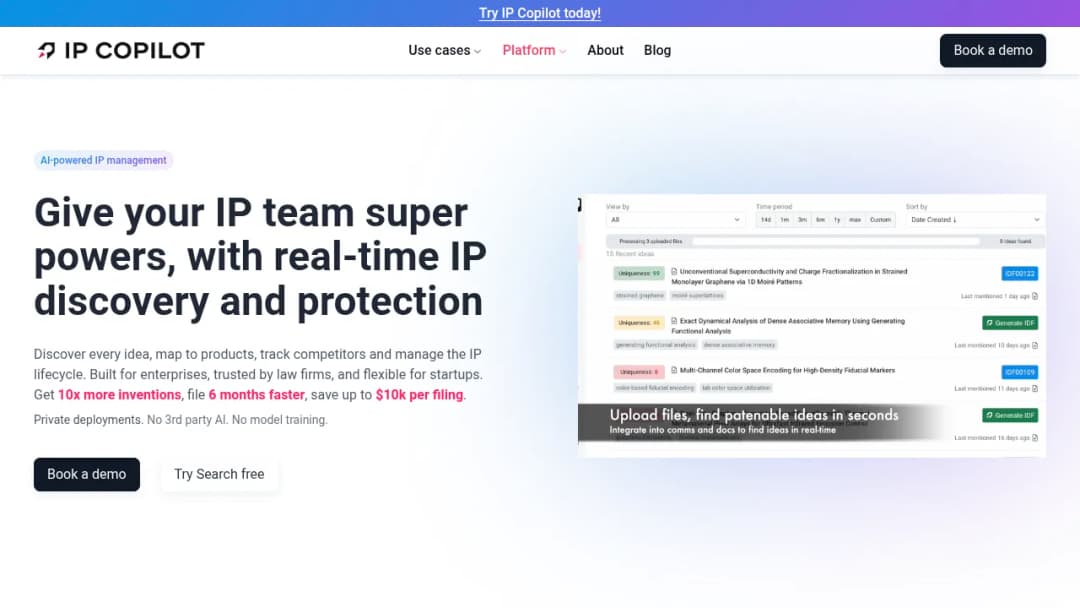The image size is (1080, 608).
Task: Click the 'color-based fiducial encoding' tag
Action: coord(654,388)
